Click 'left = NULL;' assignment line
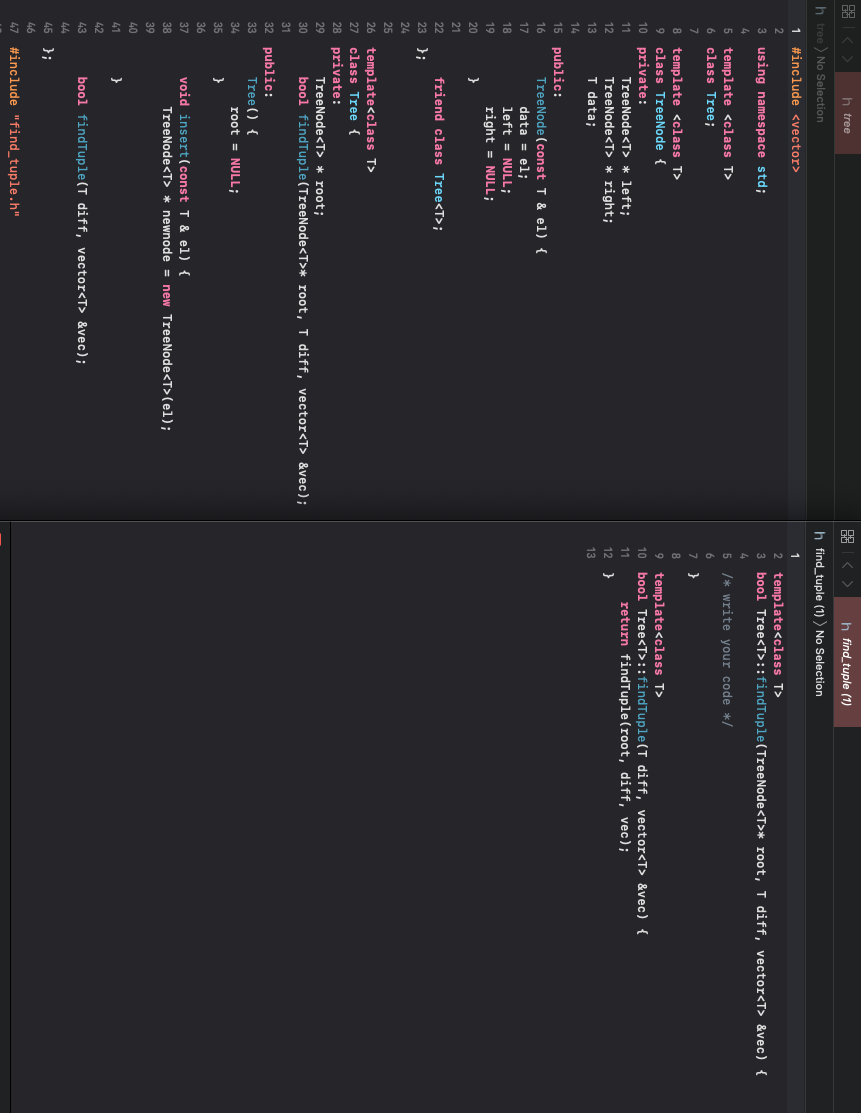The image size is (861, 1113). coord(506,150)
